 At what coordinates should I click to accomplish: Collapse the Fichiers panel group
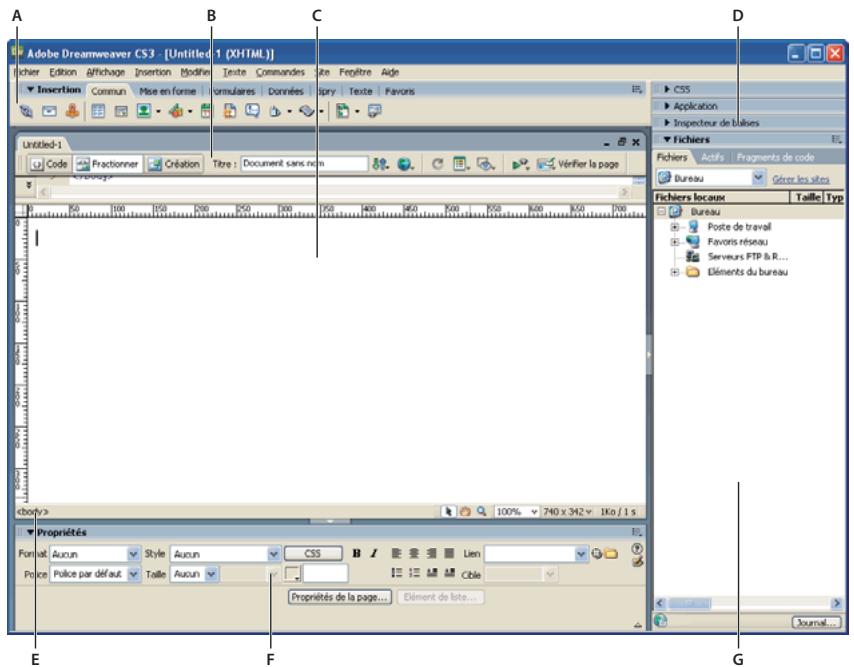coord(667,139)
